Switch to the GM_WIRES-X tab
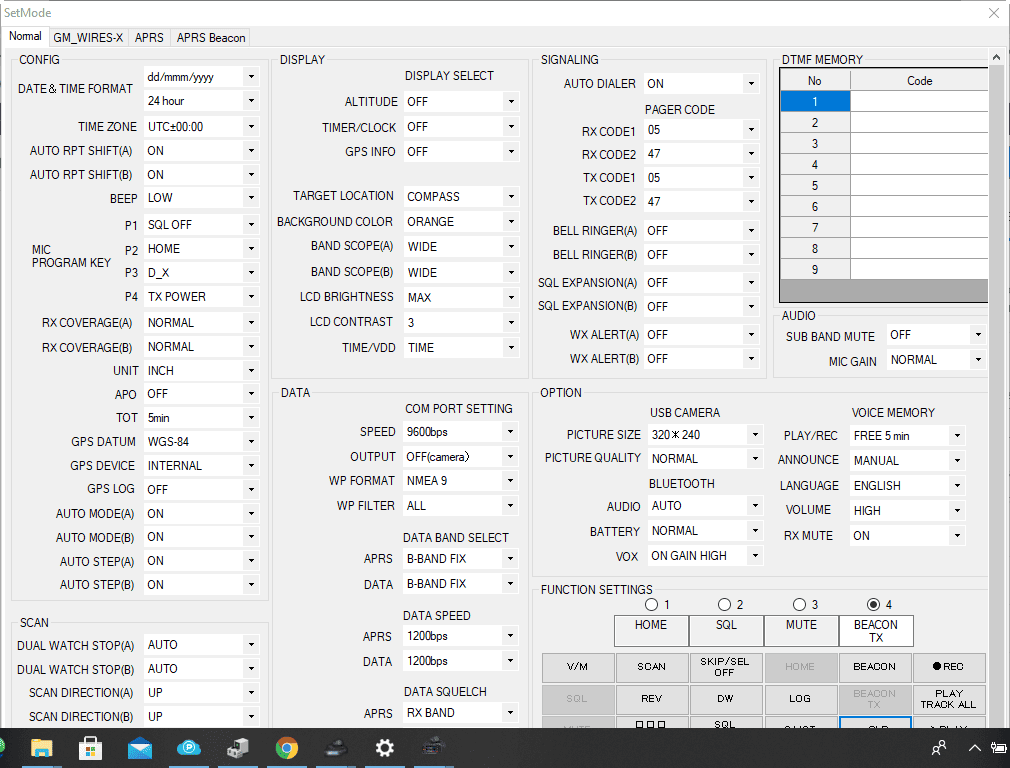Image resolution: width=1010 pixels, height=768 pixels. [88, 38]
